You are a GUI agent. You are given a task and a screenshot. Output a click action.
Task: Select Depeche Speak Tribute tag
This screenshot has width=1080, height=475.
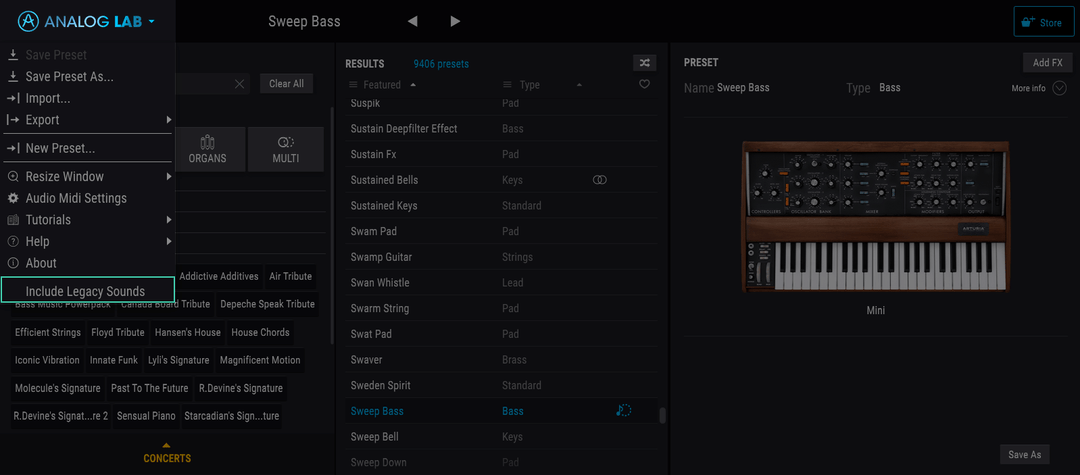pyautogui.click(x=267, y=304)
